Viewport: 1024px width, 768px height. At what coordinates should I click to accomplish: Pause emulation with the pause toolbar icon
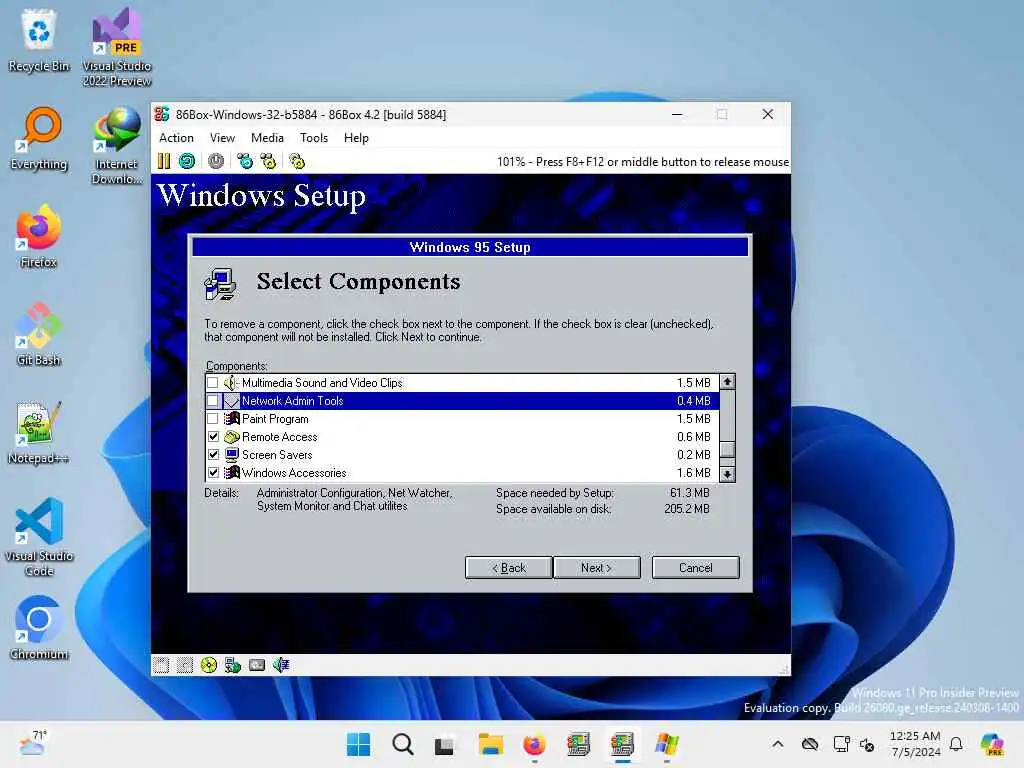[164, 161]
